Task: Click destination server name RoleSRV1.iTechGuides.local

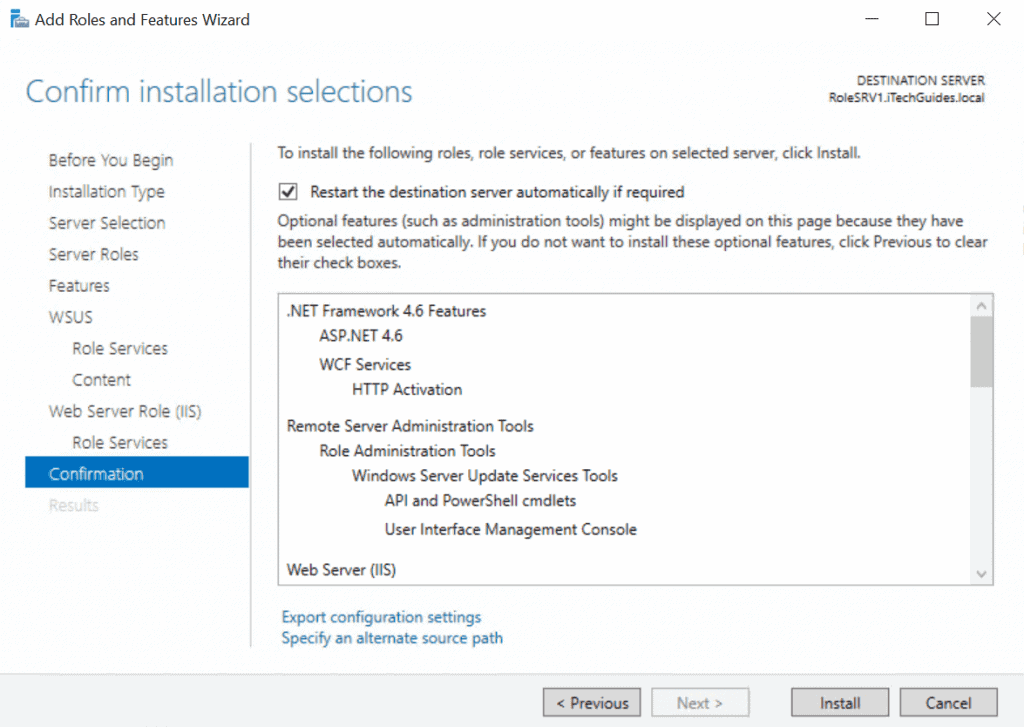Action: pyautogui.click(x=906, y=97)
